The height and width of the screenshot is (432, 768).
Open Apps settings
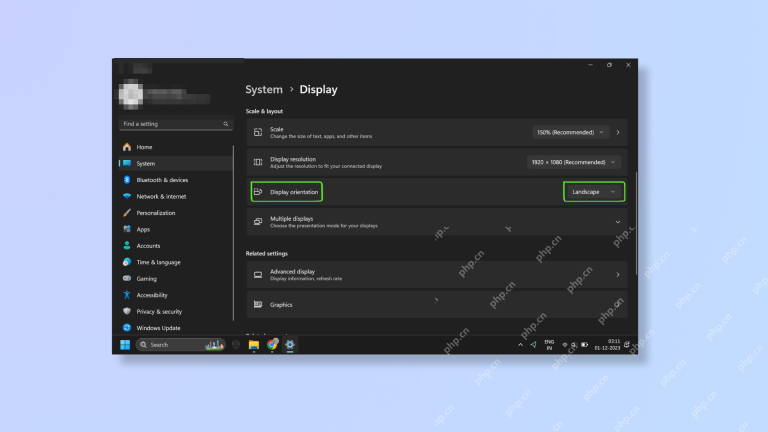(175, 229)
